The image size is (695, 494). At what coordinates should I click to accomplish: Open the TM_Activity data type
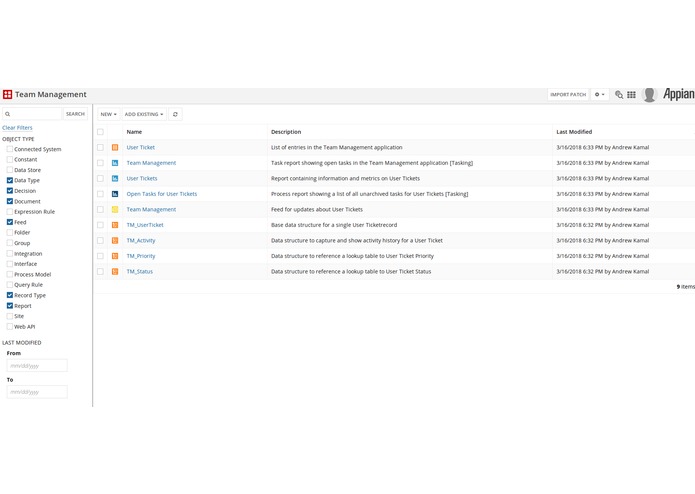pos(141,241)
